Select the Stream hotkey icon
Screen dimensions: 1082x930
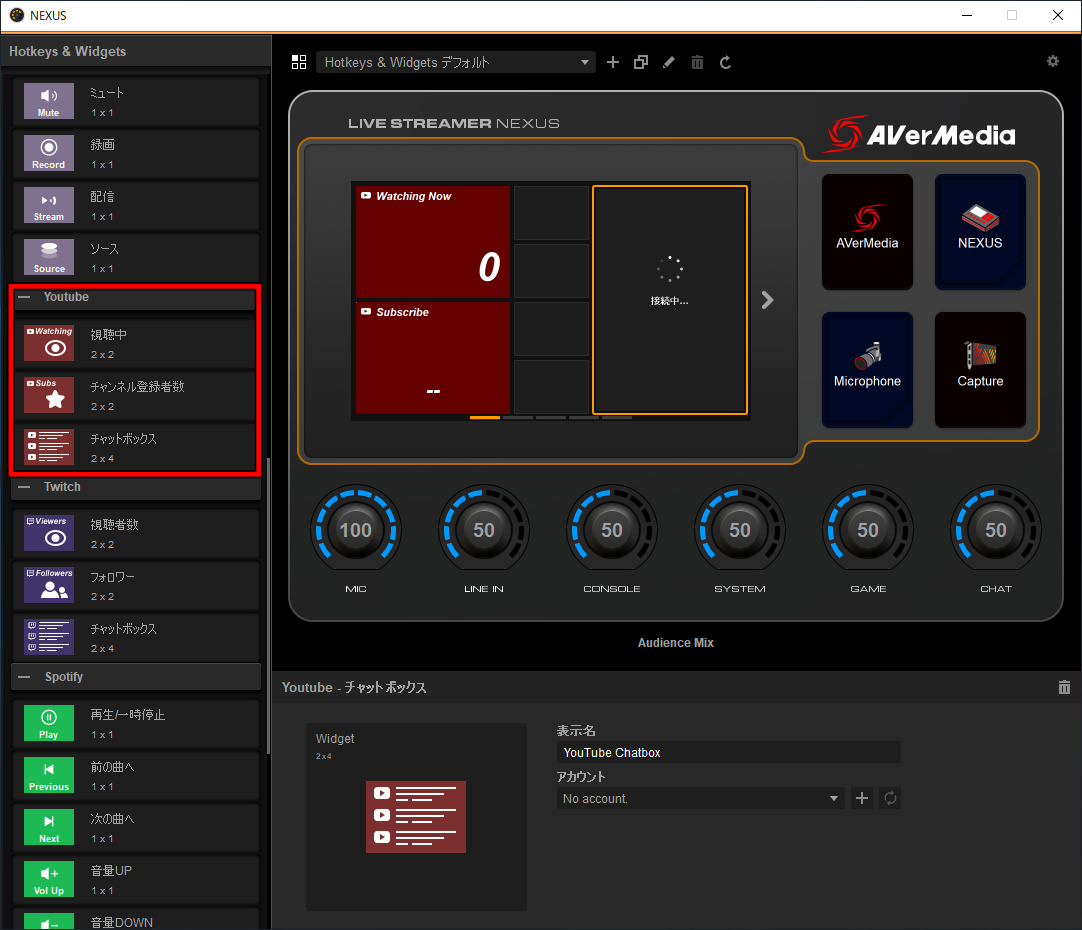click(x=48, y=205)
